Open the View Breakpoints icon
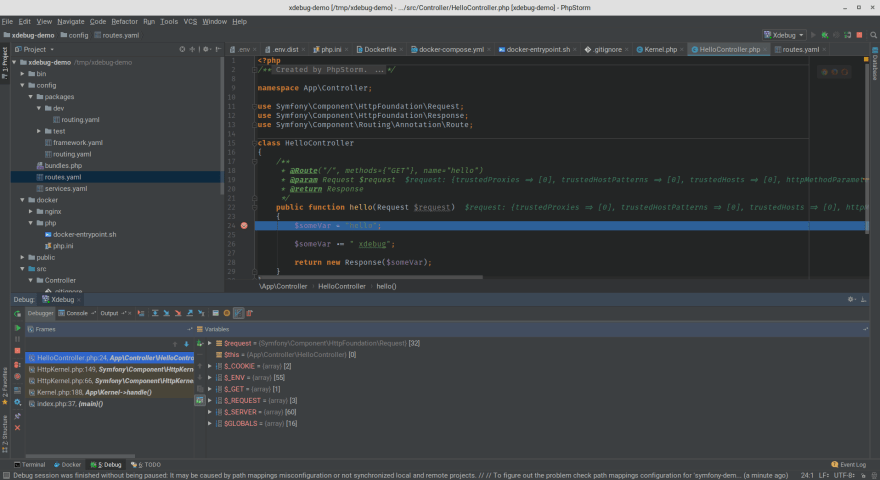Viewport: 880px width, 480px height. coord(17,365)
